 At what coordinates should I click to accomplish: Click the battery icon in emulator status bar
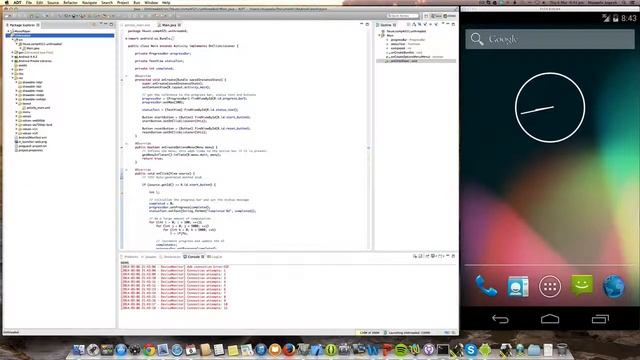click(616, 18)
